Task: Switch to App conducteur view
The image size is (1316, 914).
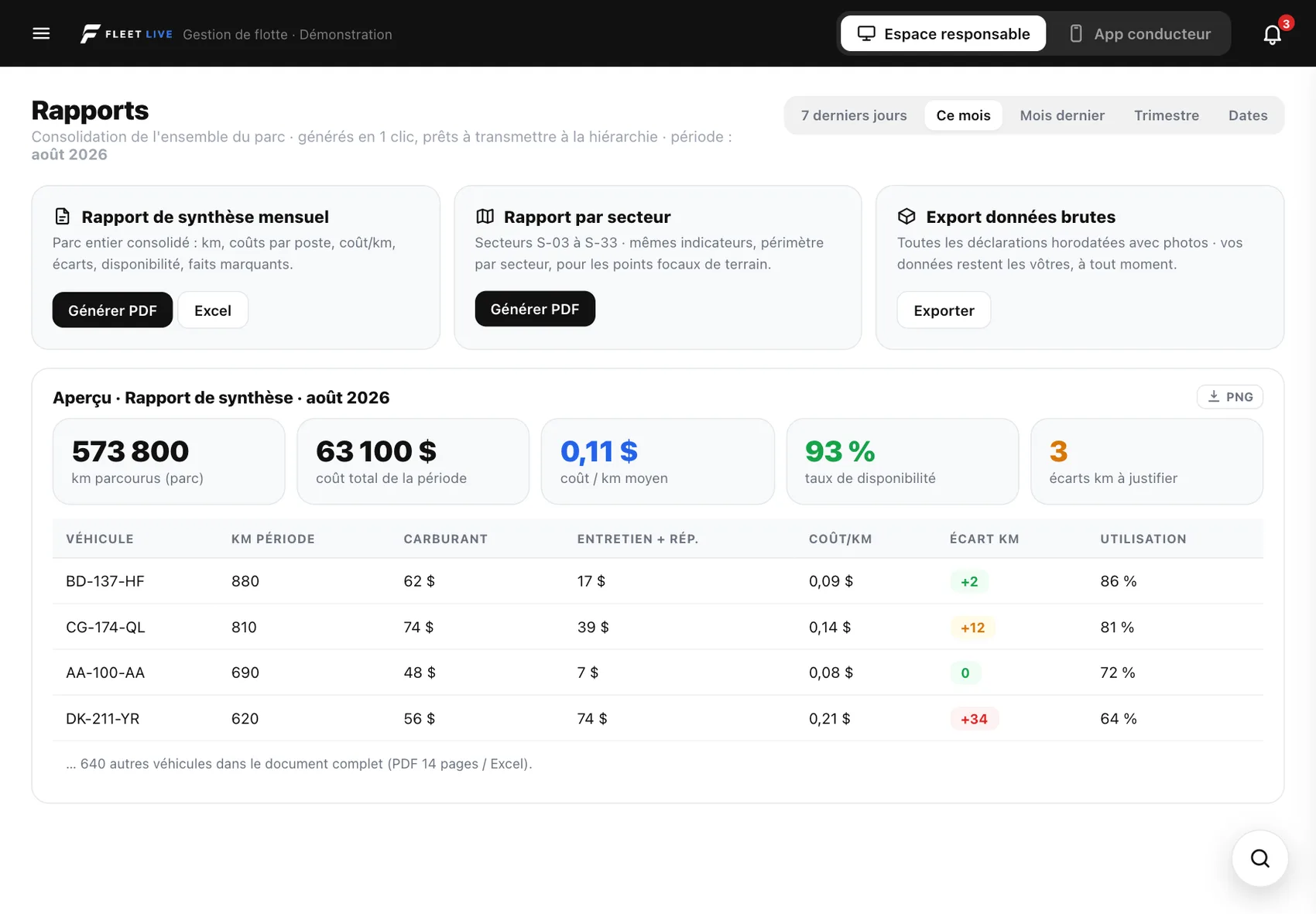Action: [x=1140, y=34]
